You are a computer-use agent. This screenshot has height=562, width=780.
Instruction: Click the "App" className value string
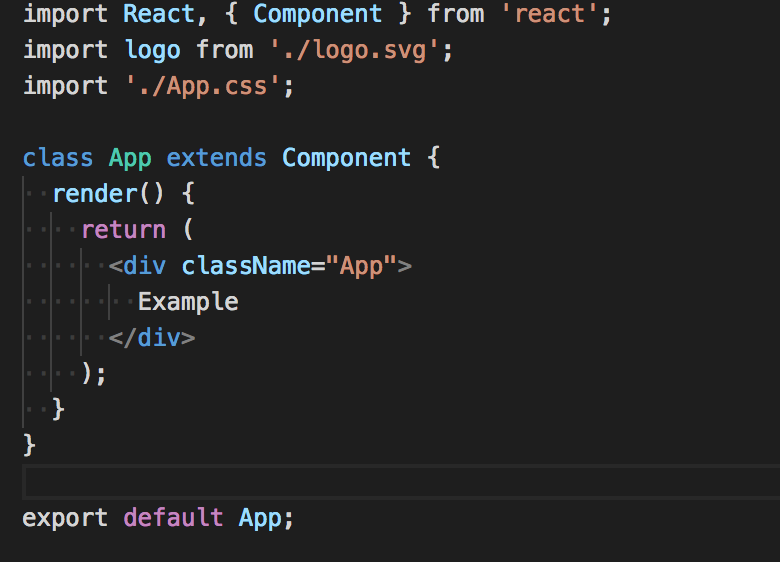coord(361,266)
